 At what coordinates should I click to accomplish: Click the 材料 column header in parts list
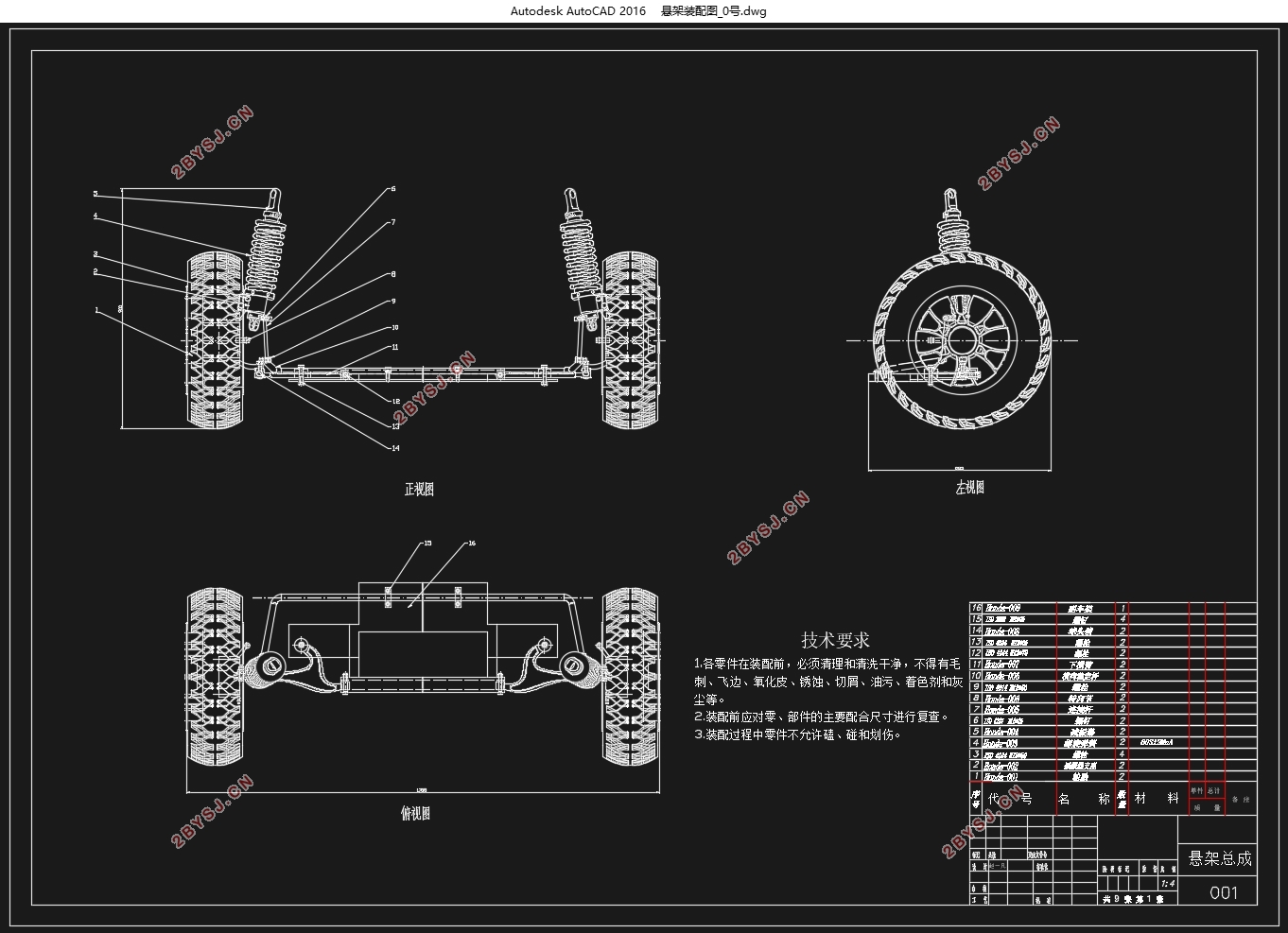(1157, 799)
